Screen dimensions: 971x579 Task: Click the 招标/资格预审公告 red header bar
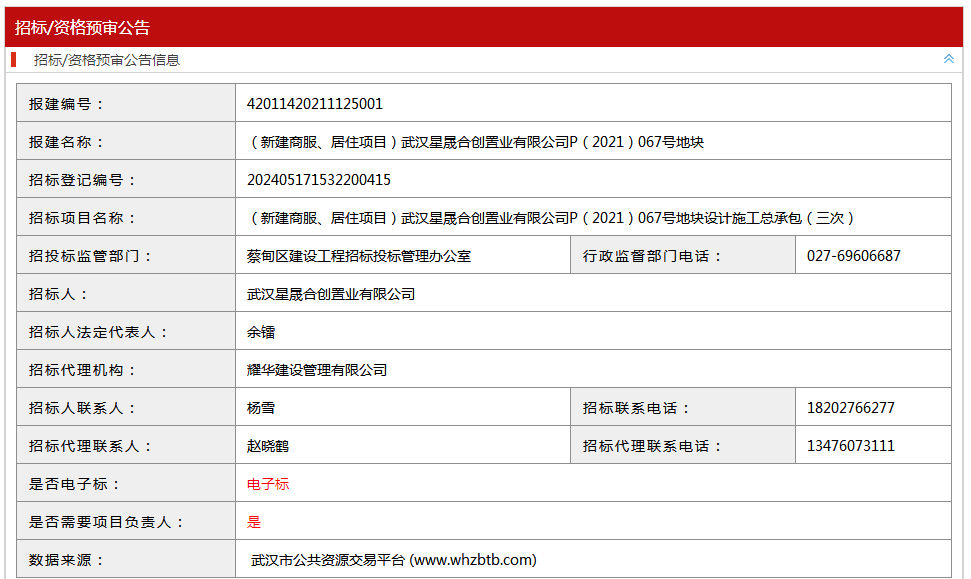point(484,27)
